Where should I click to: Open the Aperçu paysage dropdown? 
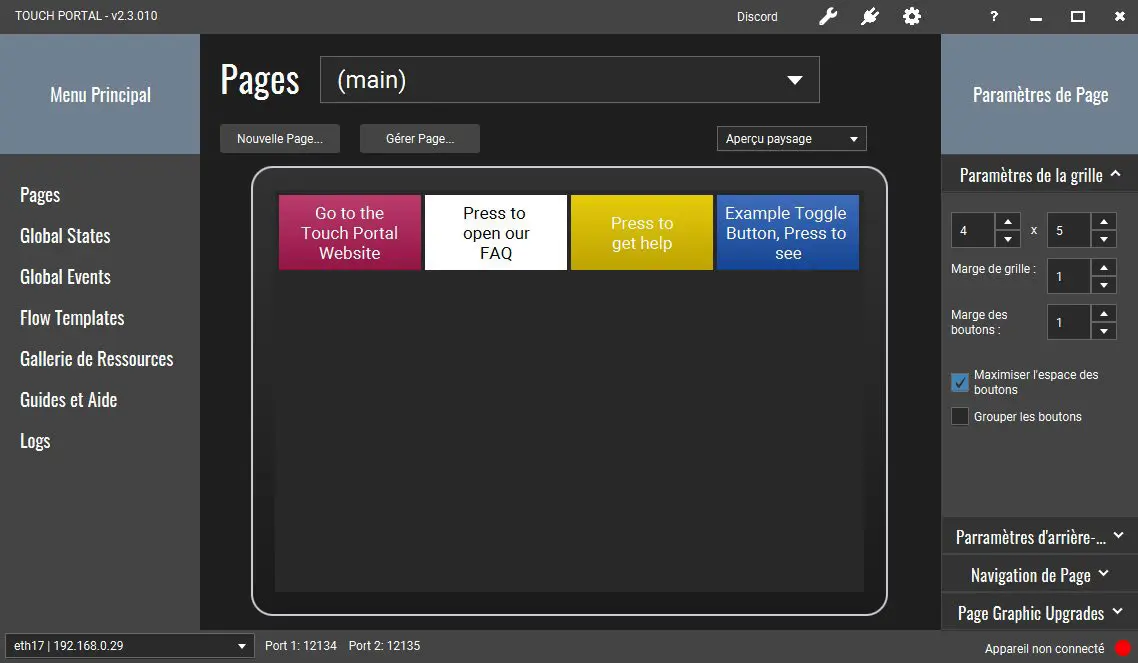[x=792, y=139]
